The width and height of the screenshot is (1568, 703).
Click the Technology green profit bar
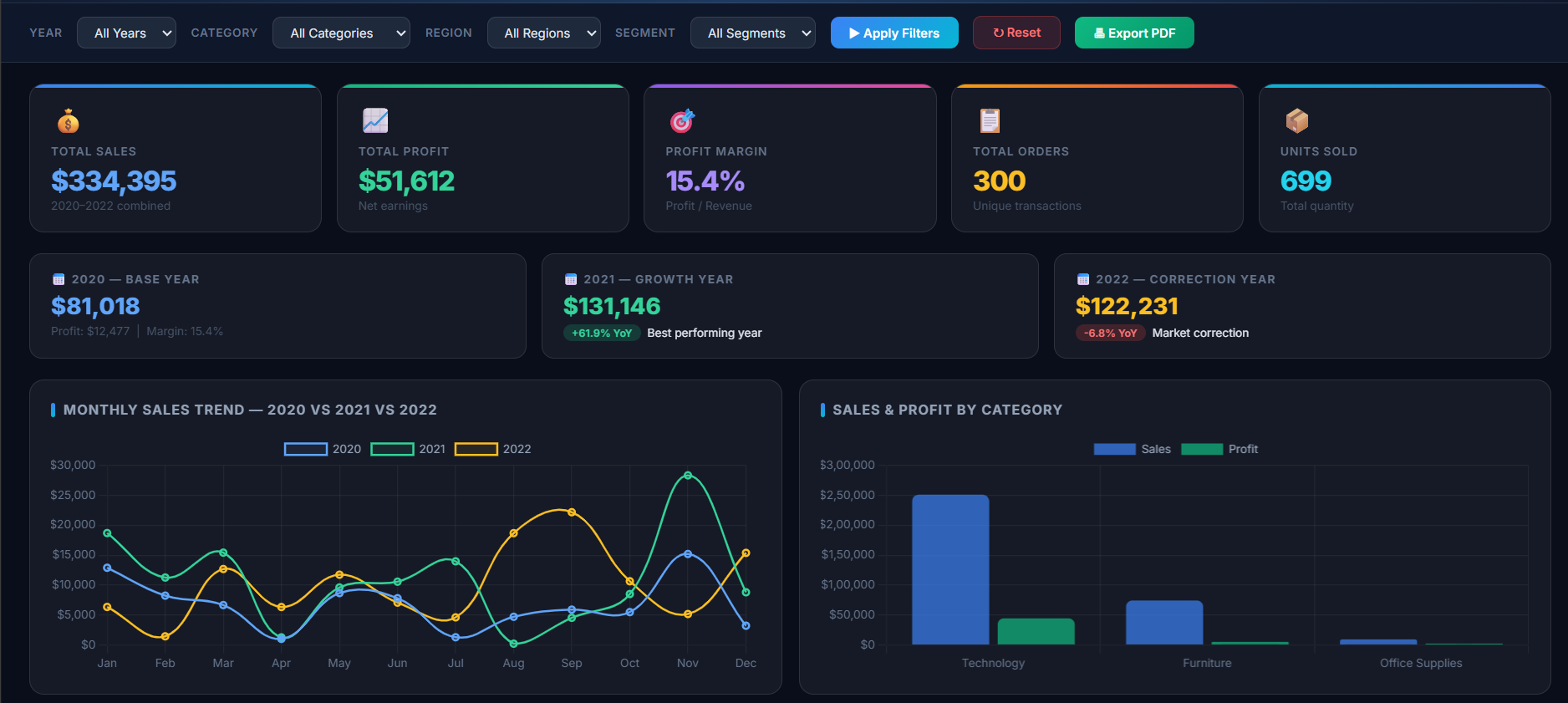pyautogui.click(x=1036, y=631)
